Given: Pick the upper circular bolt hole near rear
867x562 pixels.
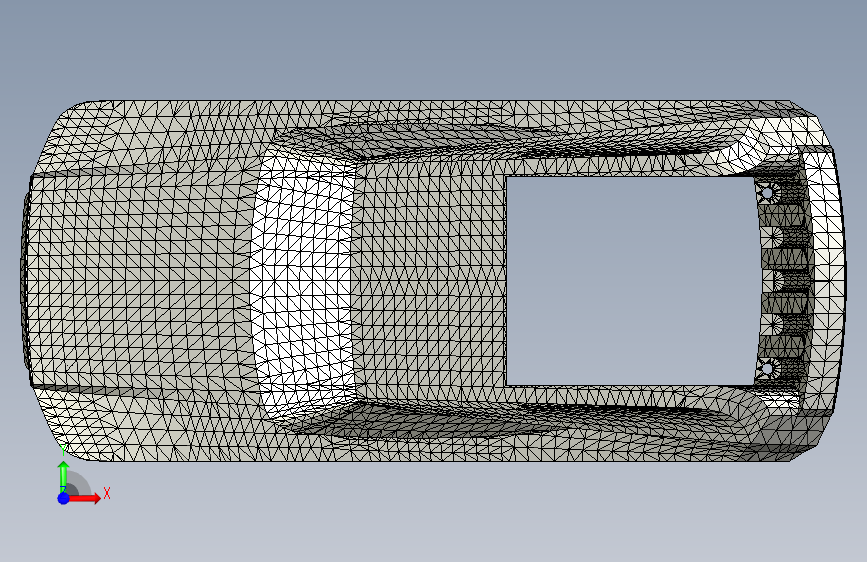Looking at the screenshot, I should pyautogui.click(x=767, y=193).
